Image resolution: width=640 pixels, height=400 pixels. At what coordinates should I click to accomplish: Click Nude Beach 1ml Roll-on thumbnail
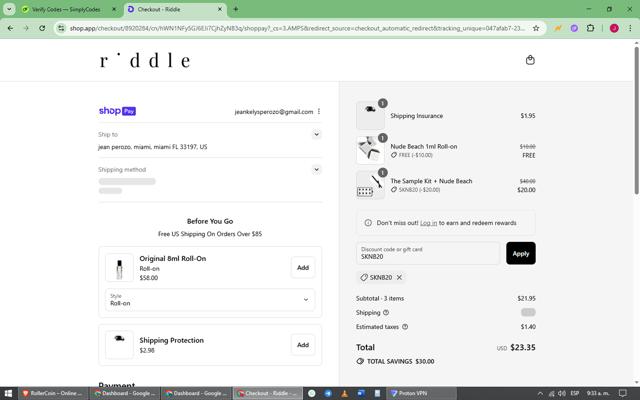pyautogui.click(x=370, y=150)
